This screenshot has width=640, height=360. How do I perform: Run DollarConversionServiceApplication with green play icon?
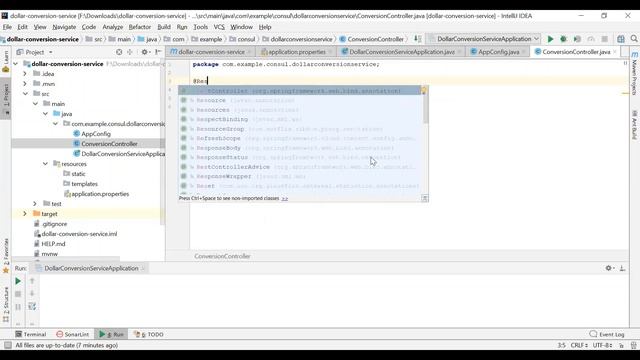point(550,39)
